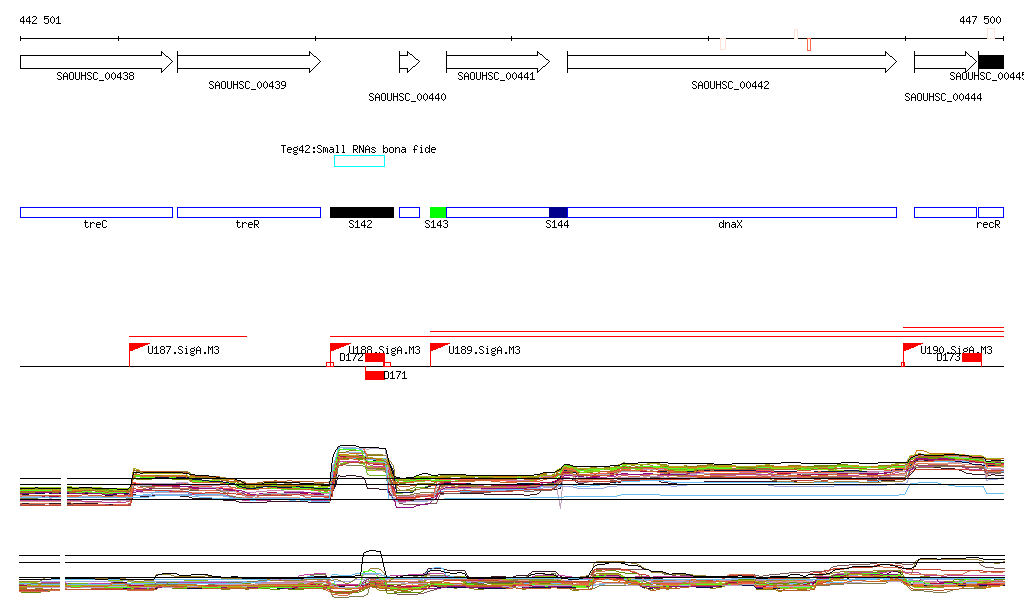The image size is (1024, 611).
Task: Click the black SAOUHSC_00445 gene block
Action: click(x=991, y=62)
